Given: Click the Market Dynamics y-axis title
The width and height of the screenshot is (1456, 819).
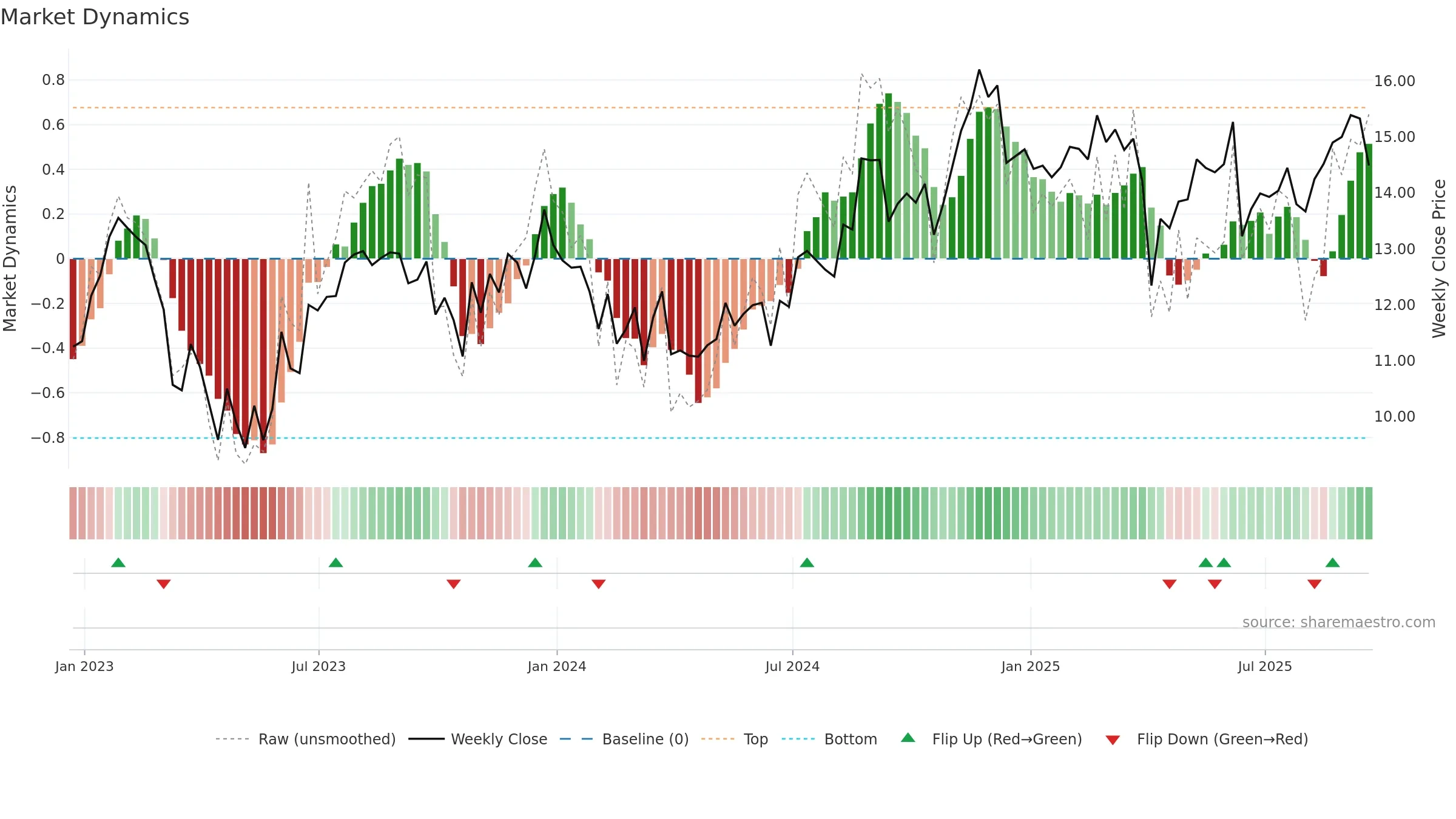Looking at the screenshot, I should (x=10, y=258).
